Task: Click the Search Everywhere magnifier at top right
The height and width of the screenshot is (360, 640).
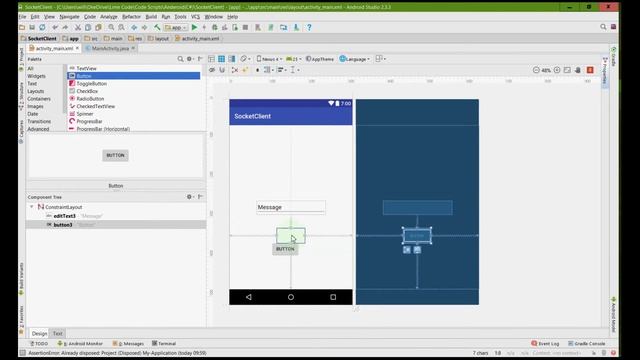Action: [x=603, y=27]
